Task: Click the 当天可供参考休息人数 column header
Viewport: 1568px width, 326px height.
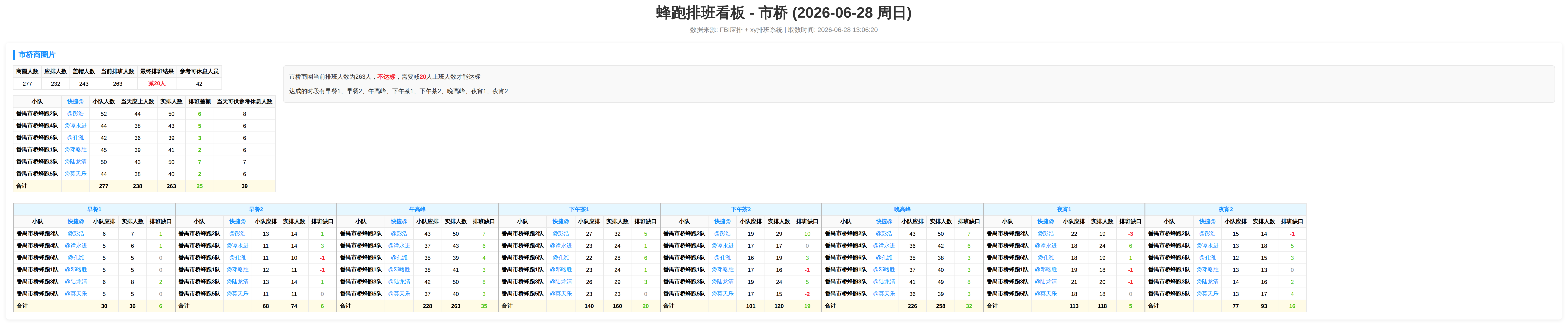Action: 245,102
